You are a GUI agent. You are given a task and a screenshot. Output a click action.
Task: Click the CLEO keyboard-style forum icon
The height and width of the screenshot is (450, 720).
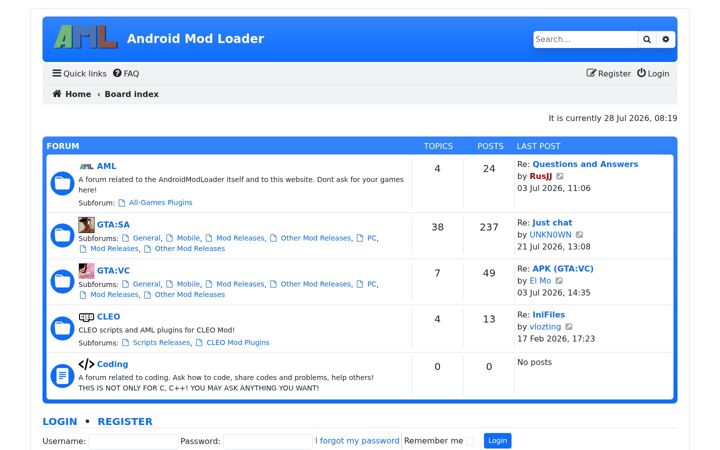coord(86,317)
